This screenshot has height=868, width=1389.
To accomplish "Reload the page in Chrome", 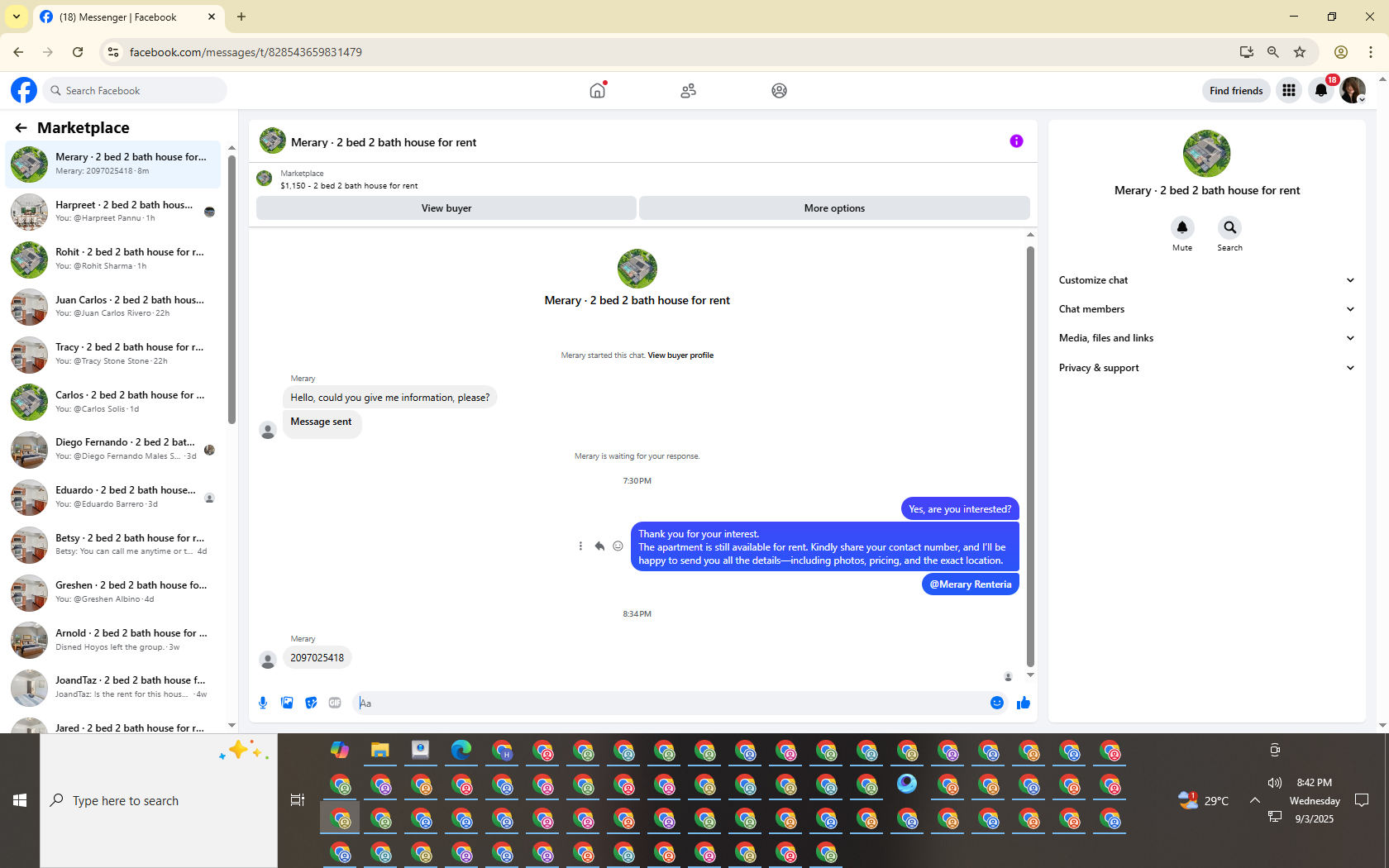I will (78, 52).
